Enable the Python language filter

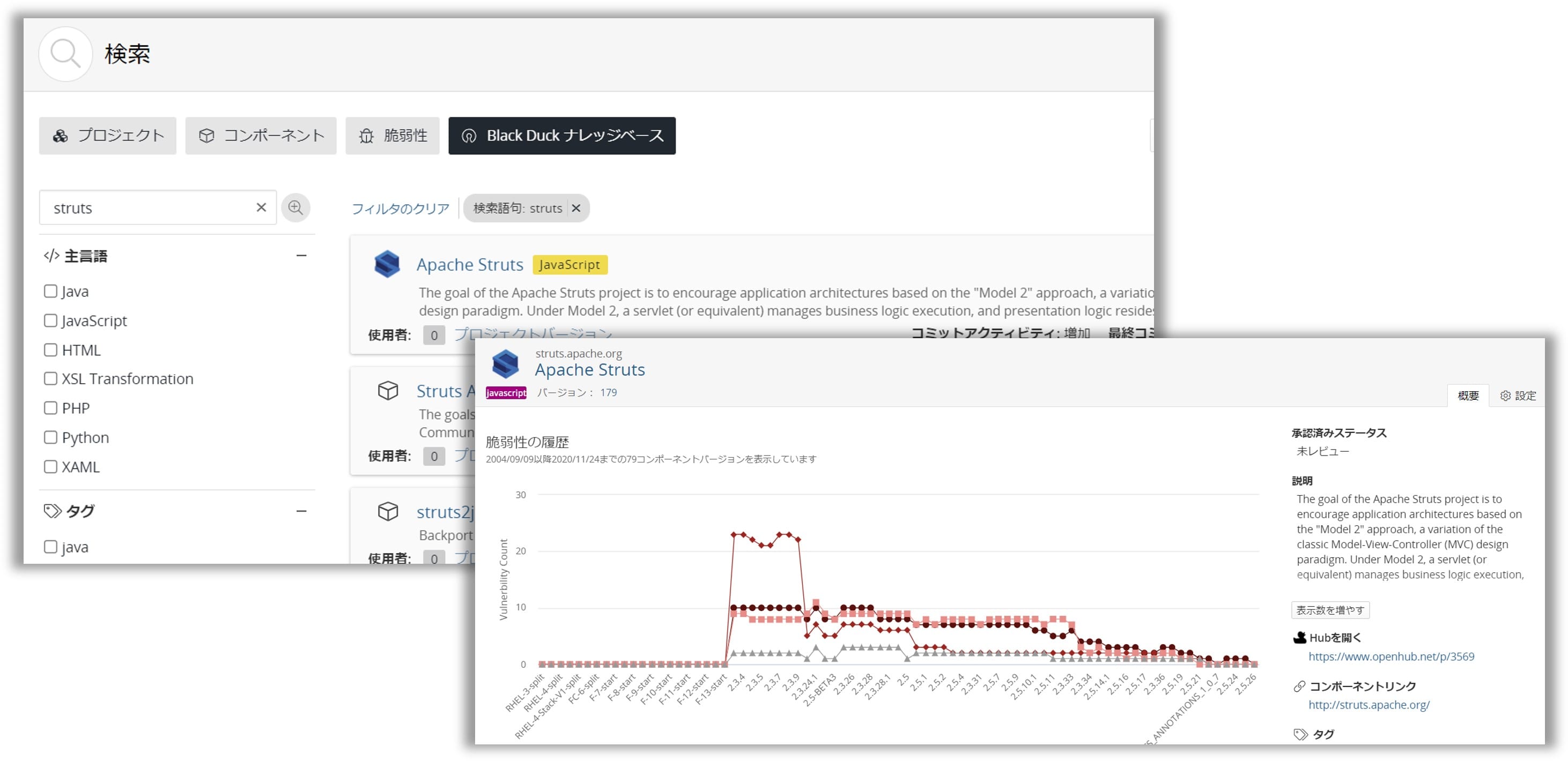[x=50, y=437]
